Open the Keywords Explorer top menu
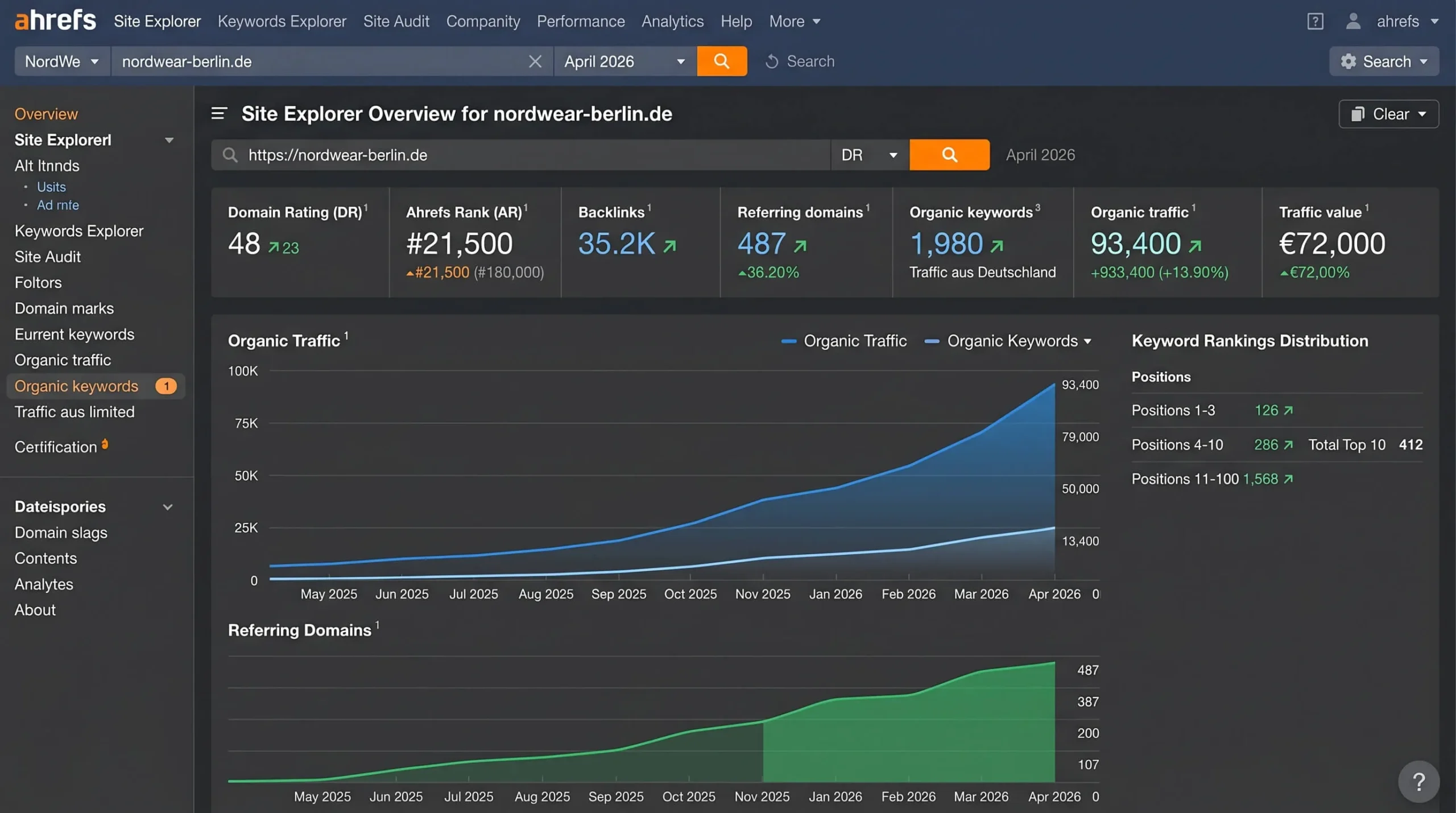Viewport: 1456px width, 813px height. (x=282, y=21)
